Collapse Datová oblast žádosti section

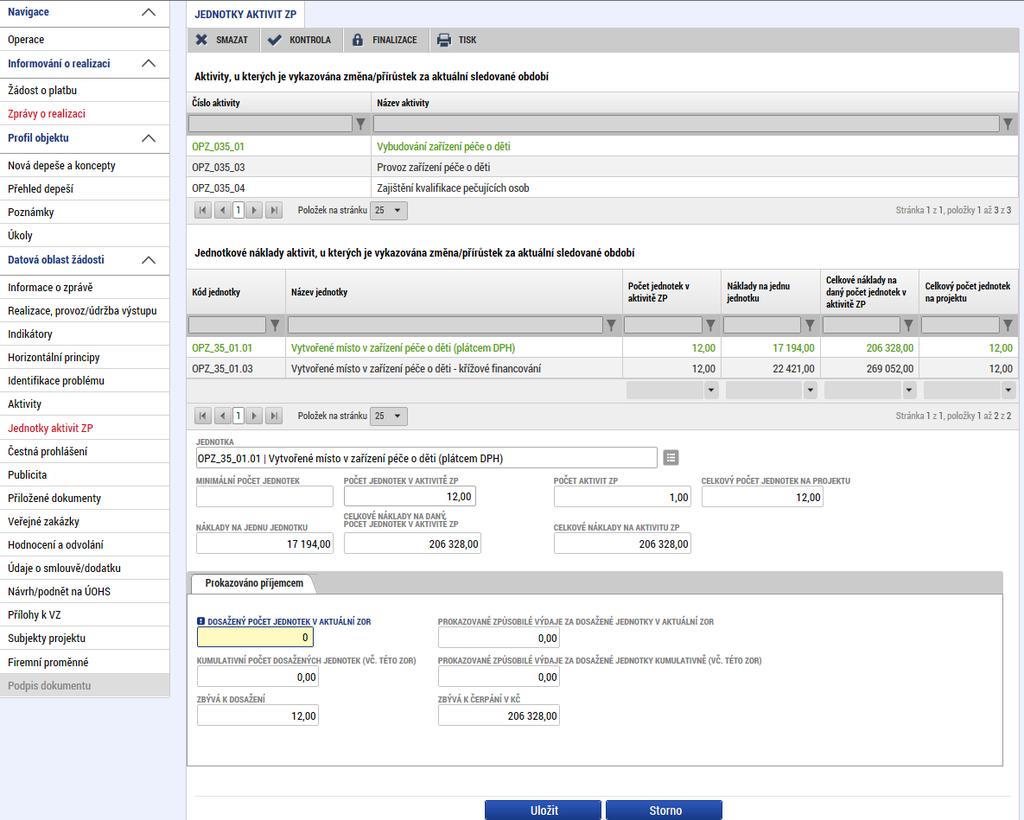(x=149, y=260)
